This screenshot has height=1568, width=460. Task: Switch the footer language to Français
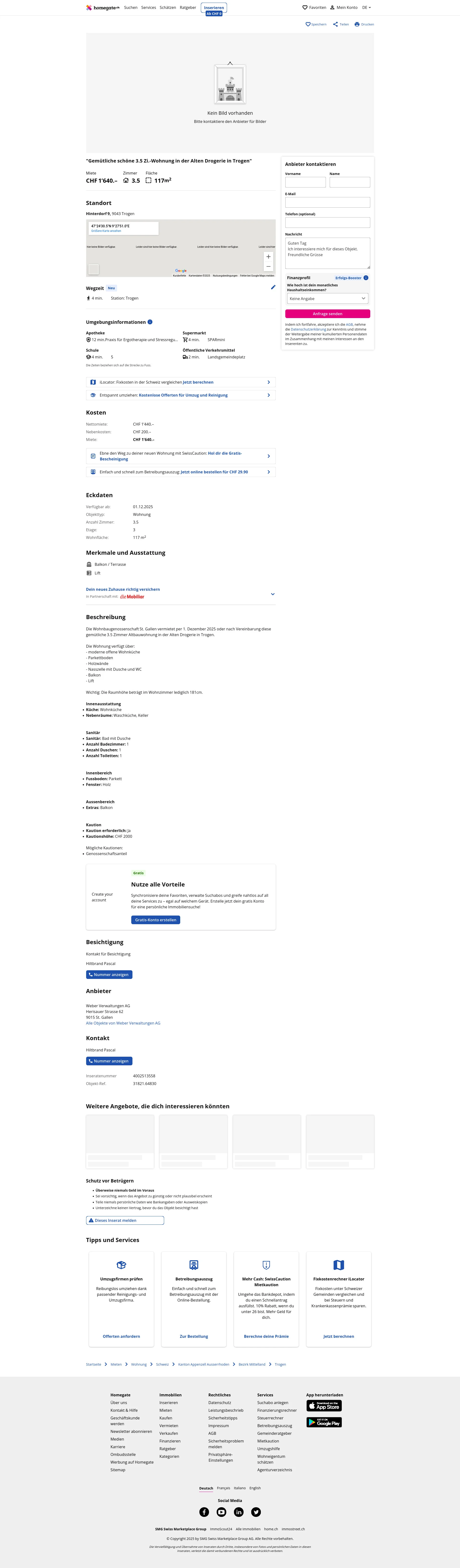(223, 1488)
